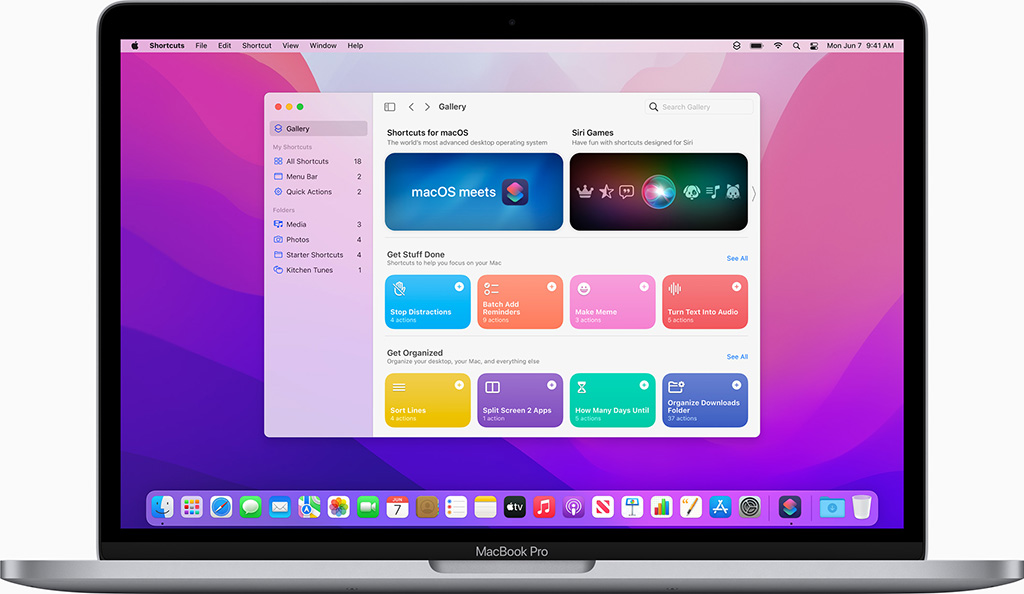The image size is (1024, 594).
Task: Launch Music from the Dock
Action: [544, 507]
